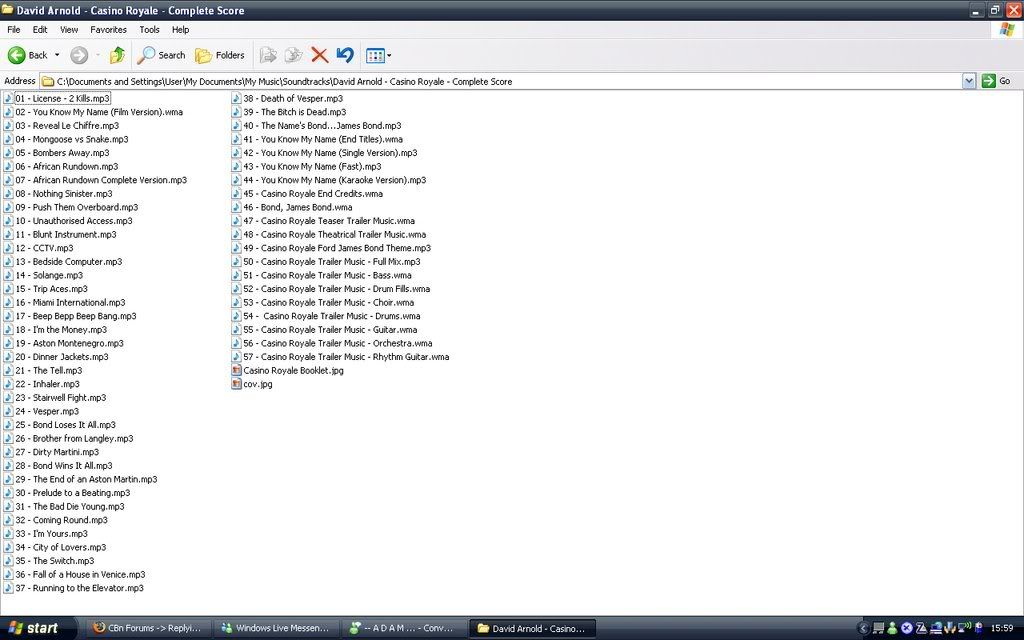The height and width of the screenshot is (640, 1024).
Task: Click the red Delete icon
Action: click(319, 56)
